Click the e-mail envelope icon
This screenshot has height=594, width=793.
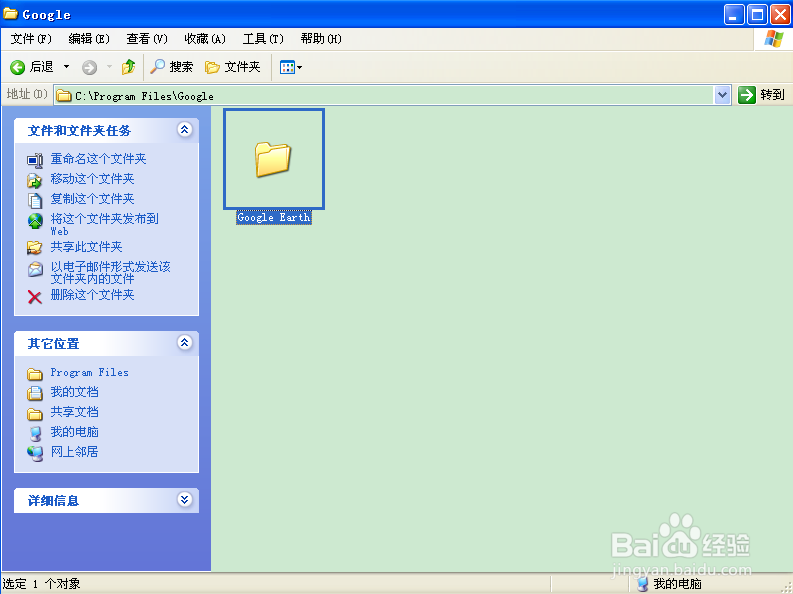[x=35, y=269]
